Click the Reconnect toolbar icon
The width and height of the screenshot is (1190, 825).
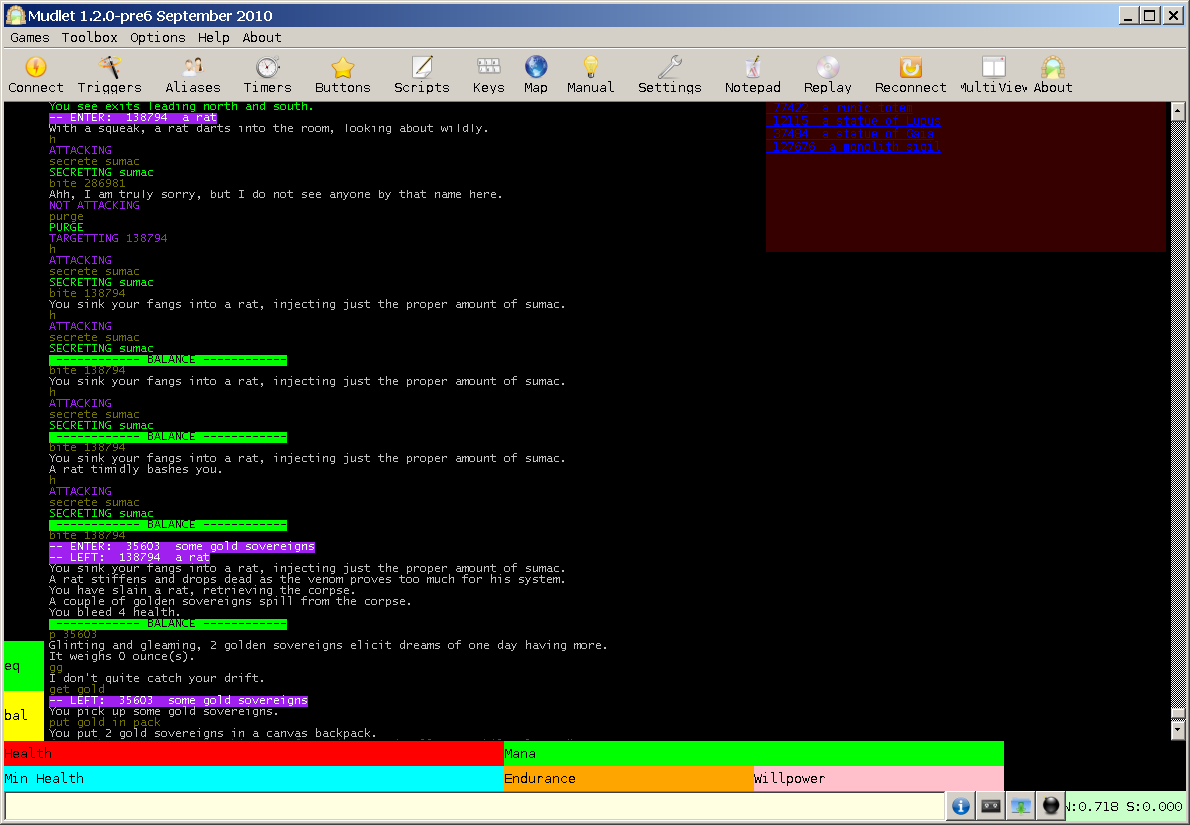[x=910, y=75]
